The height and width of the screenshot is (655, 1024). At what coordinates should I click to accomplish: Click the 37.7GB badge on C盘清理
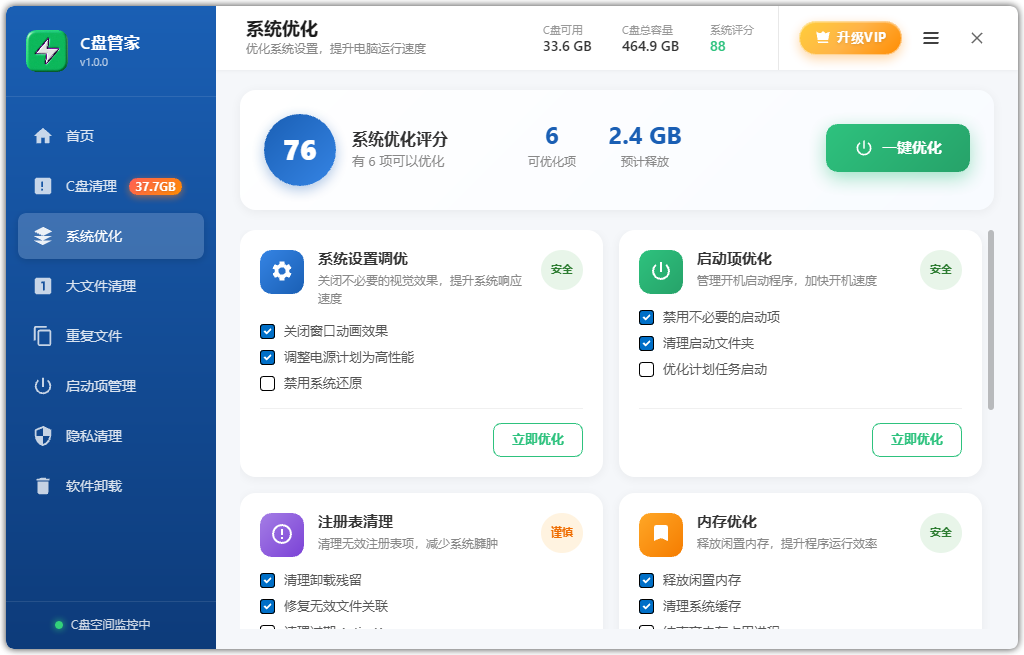tap(155, 186)
